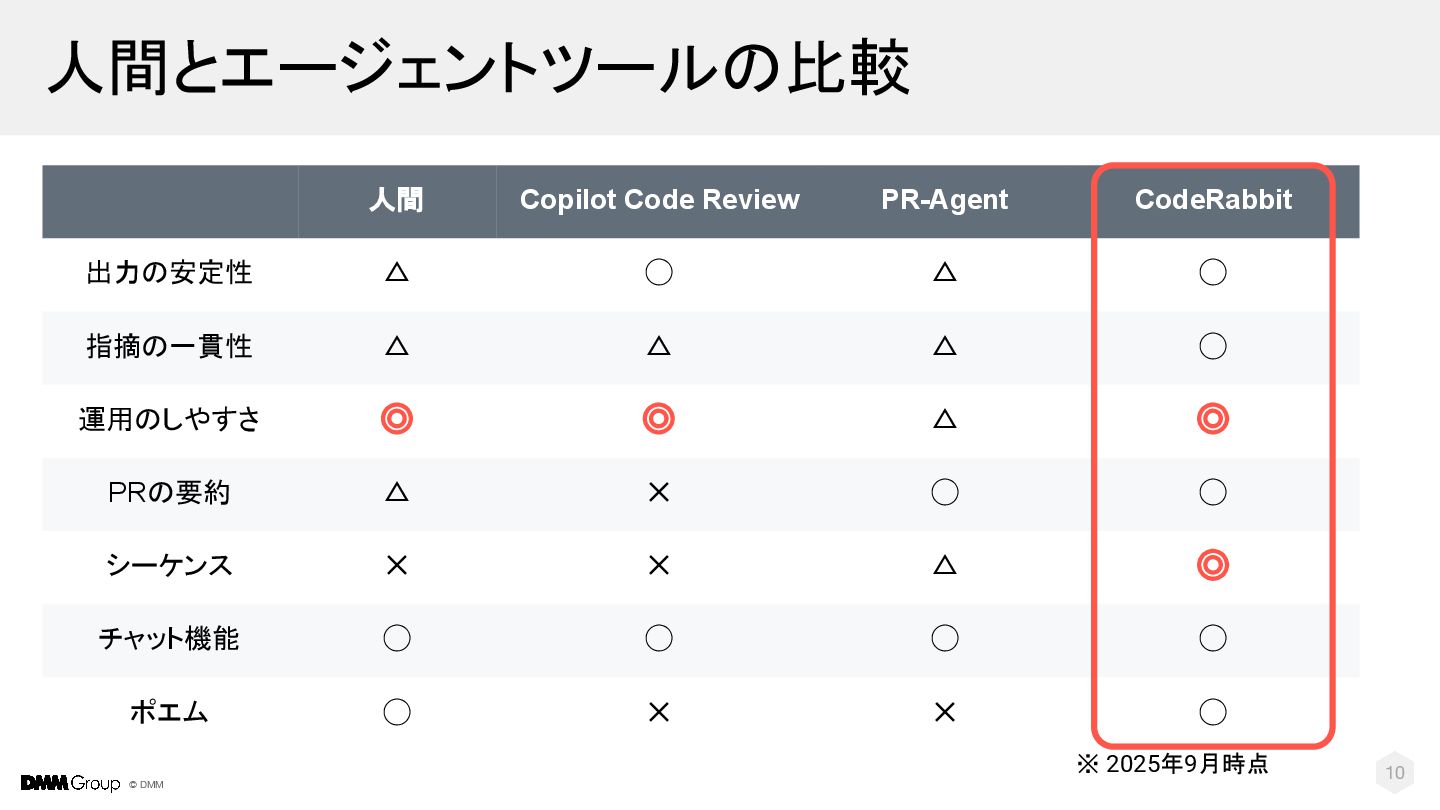Click the DMM Group logo
This screenshot has height=810, width=1440.
(x=70, y=783)
